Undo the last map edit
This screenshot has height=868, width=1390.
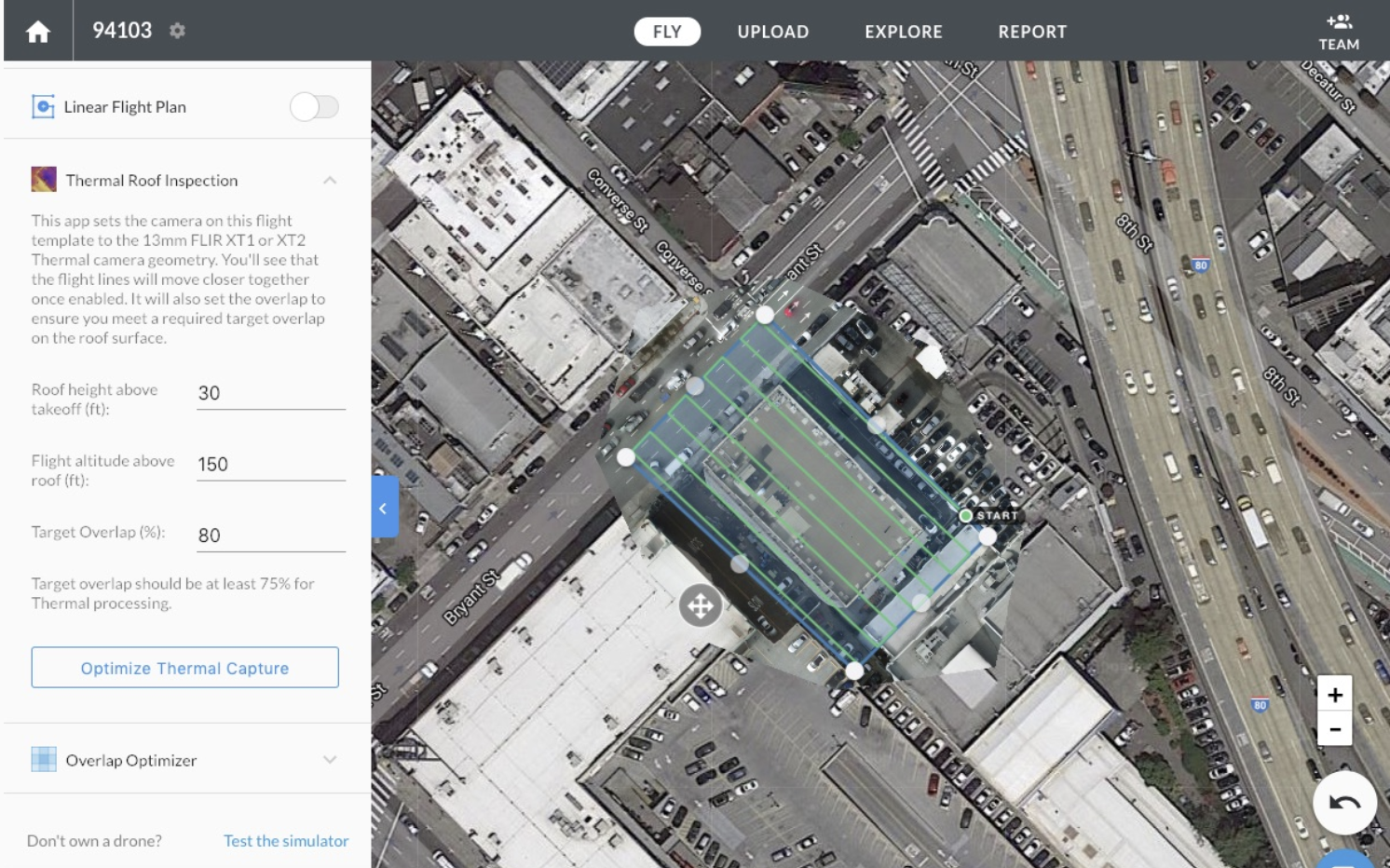[1344, 802]
